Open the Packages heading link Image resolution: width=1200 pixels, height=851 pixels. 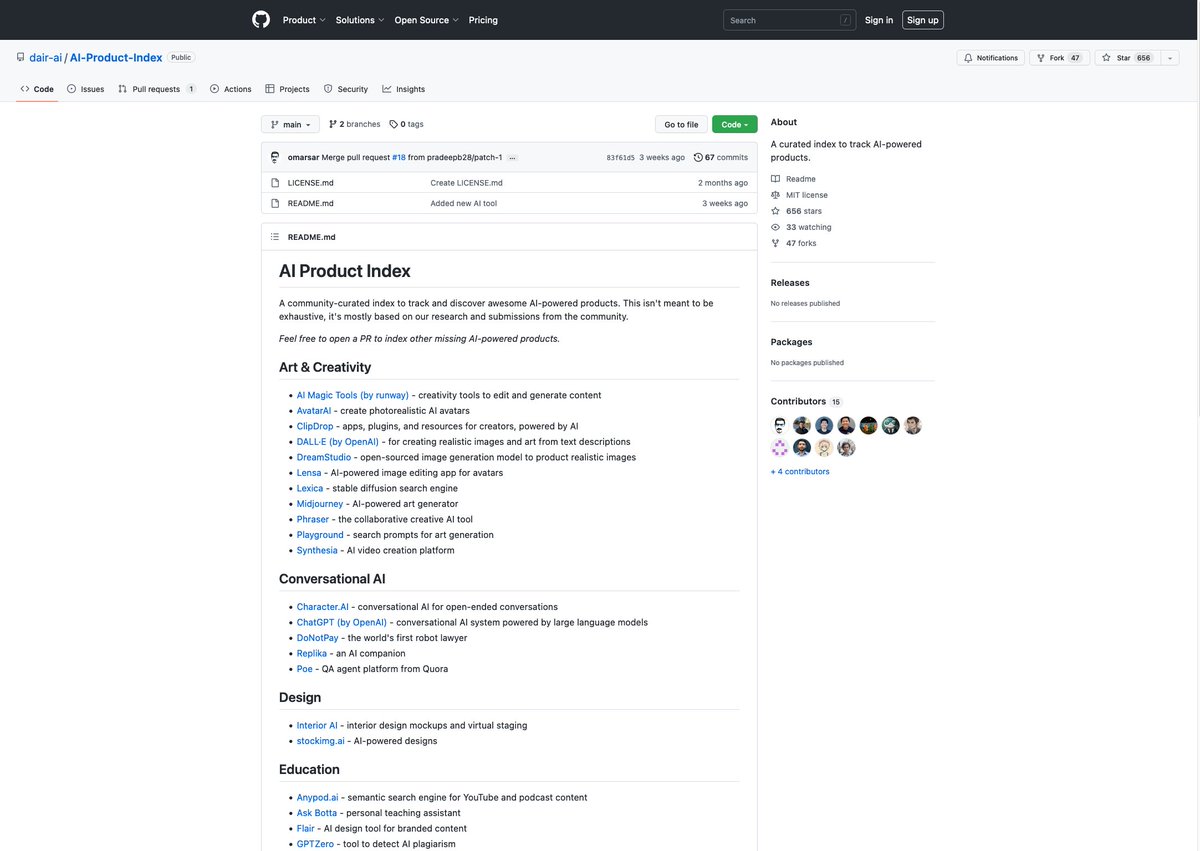(791, 342)
